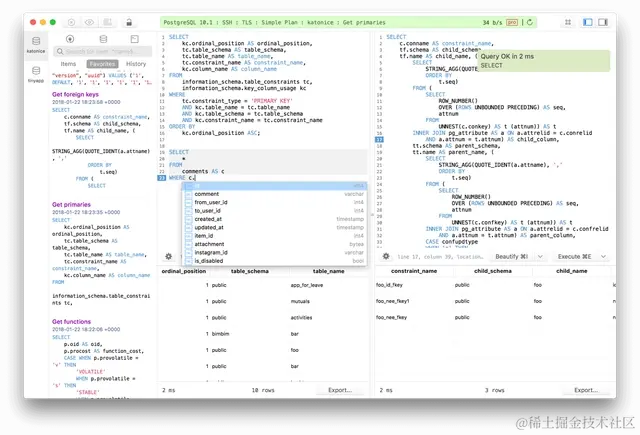
Task: Click Export in the right results pane
Action: tap(586, 391)
